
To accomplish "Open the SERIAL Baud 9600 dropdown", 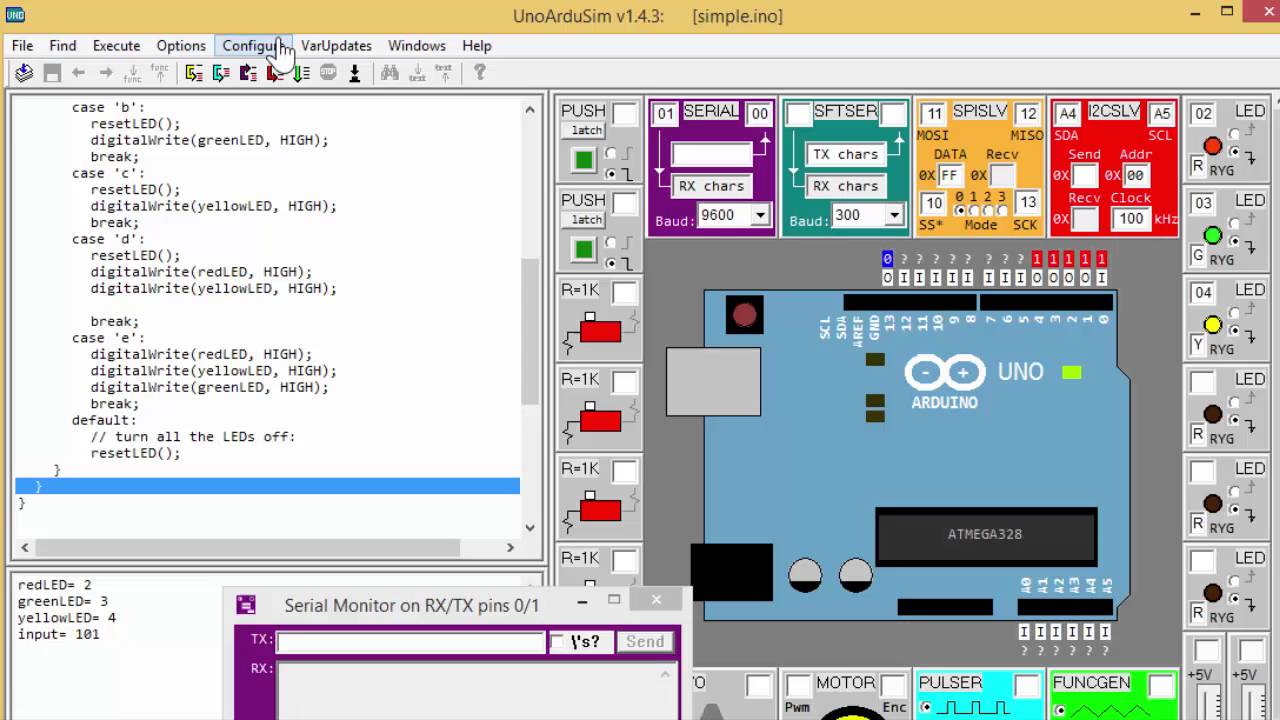I will point(760,215).
